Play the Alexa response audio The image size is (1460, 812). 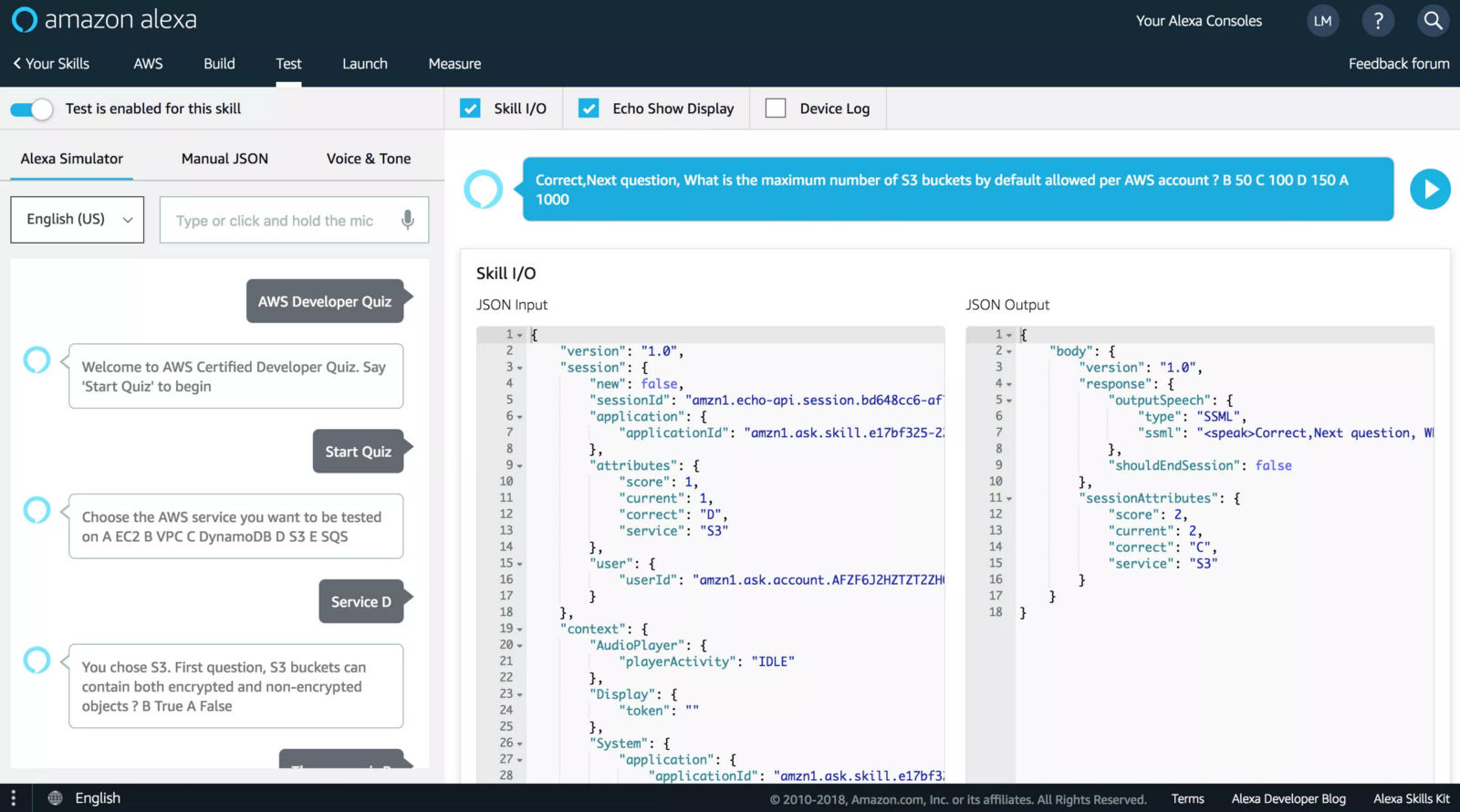[x=1429, y=190]
